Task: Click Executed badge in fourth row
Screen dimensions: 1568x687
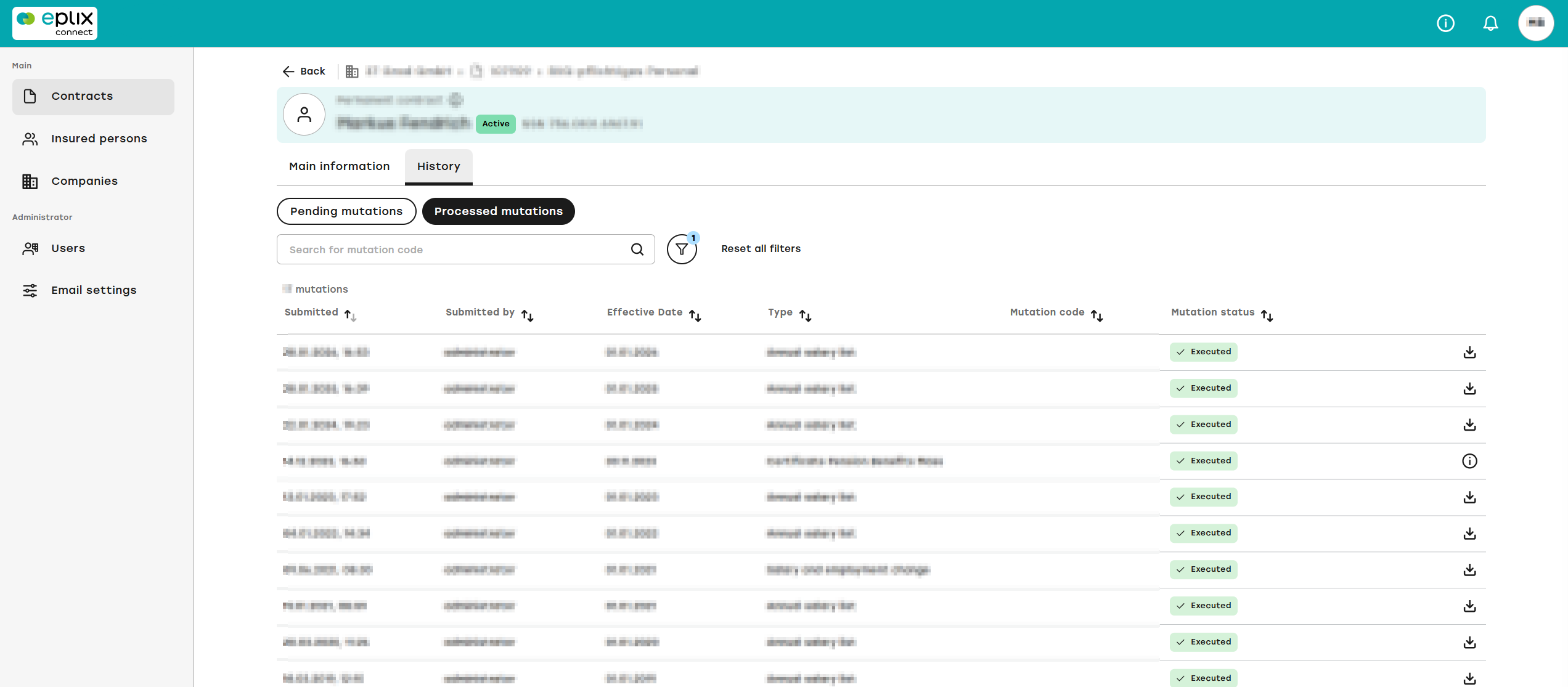Action: [x=1203, y=461]
